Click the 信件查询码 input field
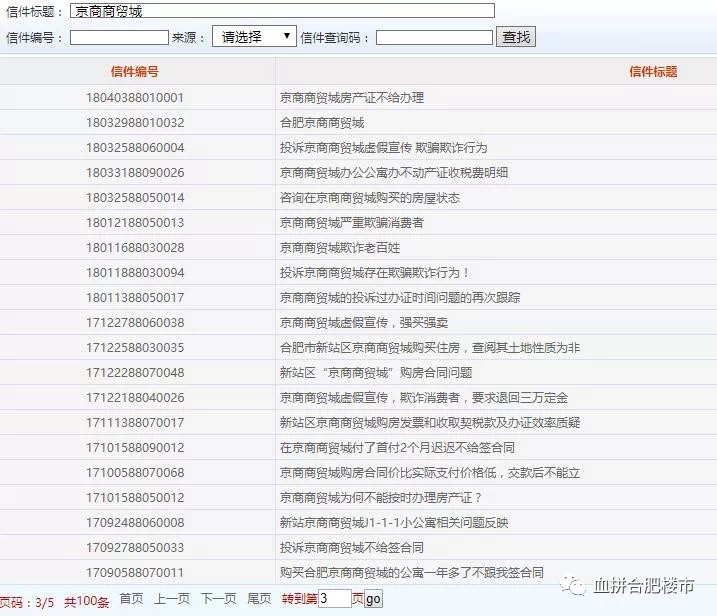This screenshot has height=616, width=717. pyautogui.click(x=434, y=37)
